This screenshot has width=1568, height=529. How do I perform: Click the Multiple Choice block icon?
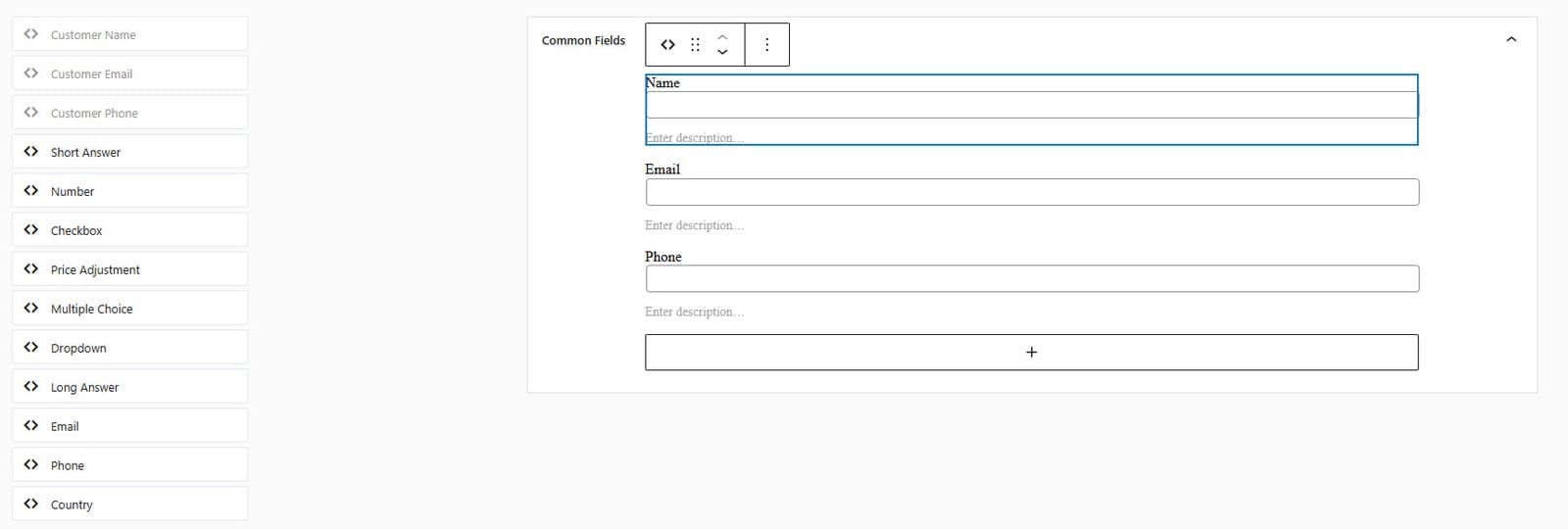(31, 309)
